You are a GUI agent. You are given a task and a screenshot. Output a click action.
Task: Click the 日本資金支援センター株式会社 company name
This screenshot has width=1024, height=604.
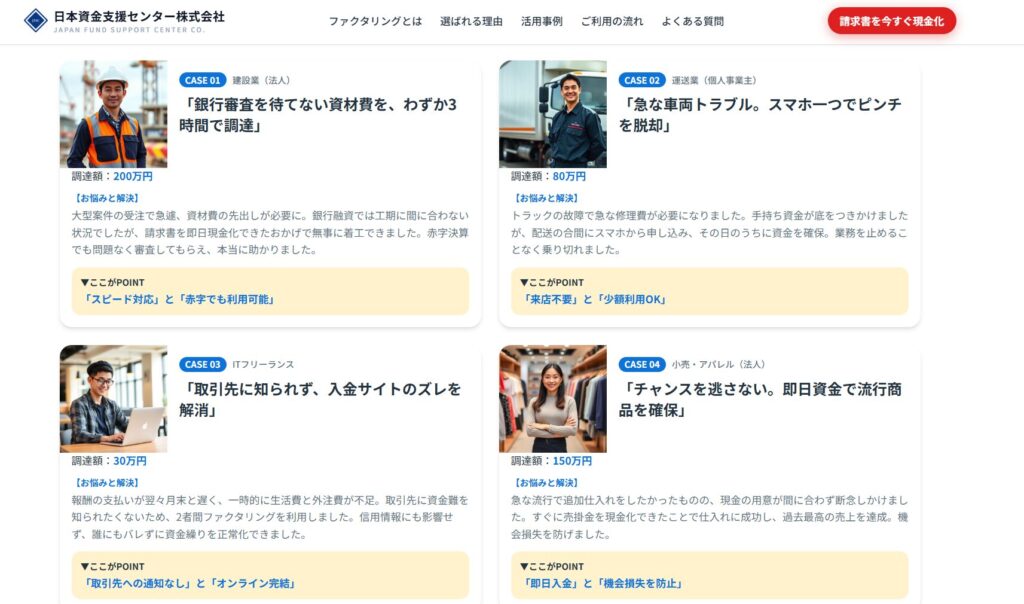coord(139,17)
